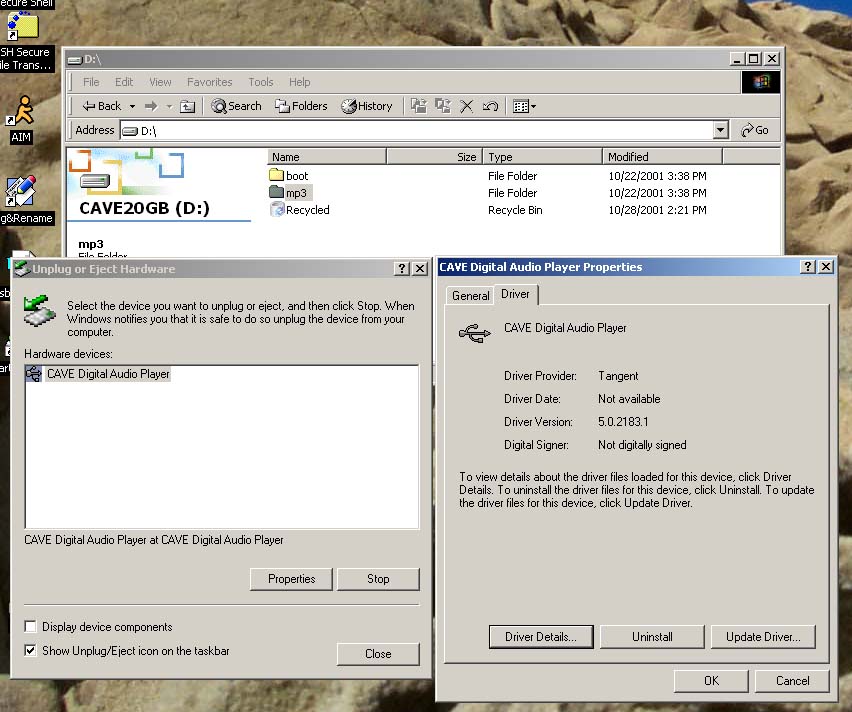Open the Favorites menu

click(x=209, y=82)
